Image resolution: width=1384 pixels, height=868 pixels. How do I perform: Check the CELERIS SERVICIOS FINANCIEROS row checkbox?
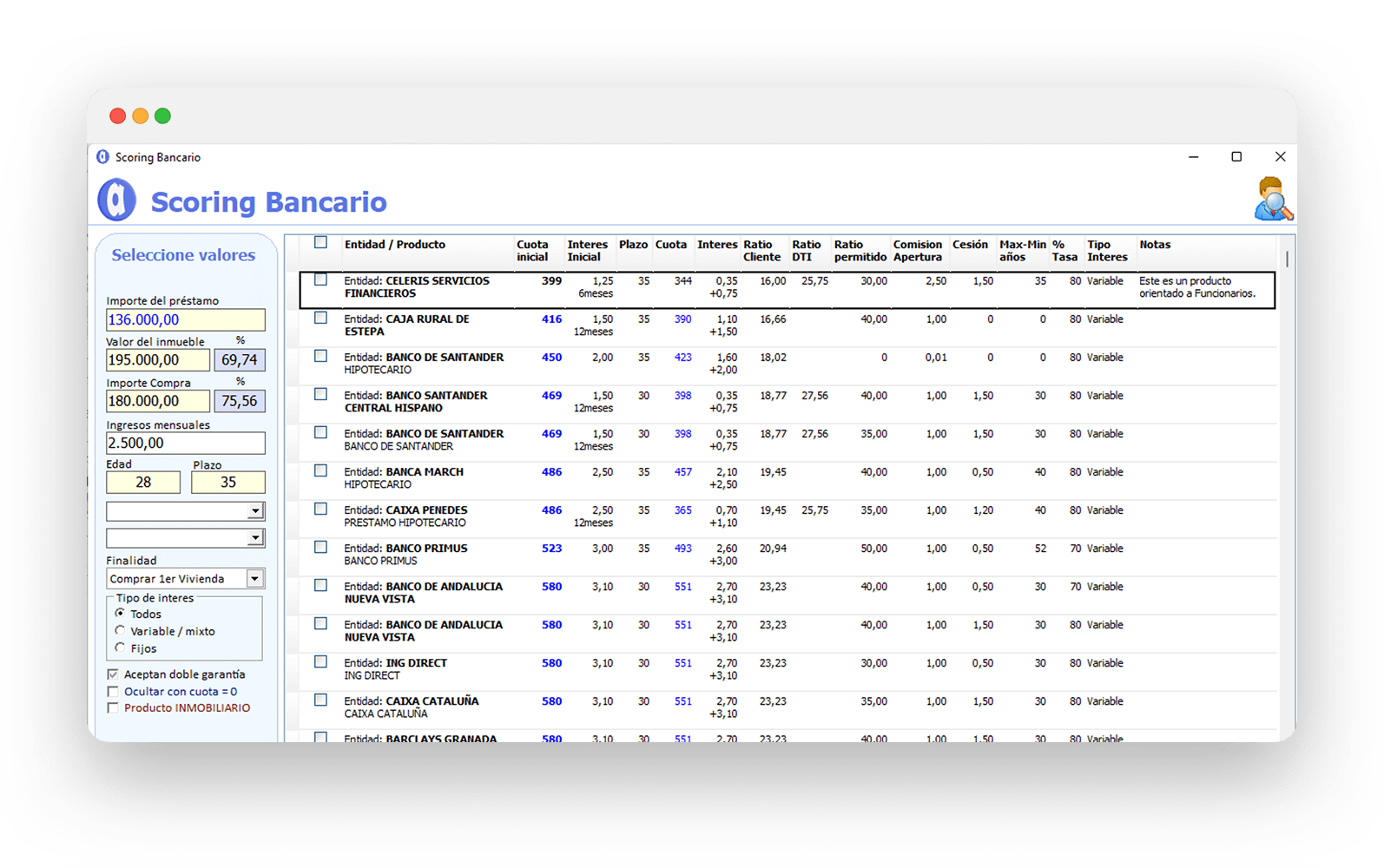pyautogui.click(x=320, y=279)
